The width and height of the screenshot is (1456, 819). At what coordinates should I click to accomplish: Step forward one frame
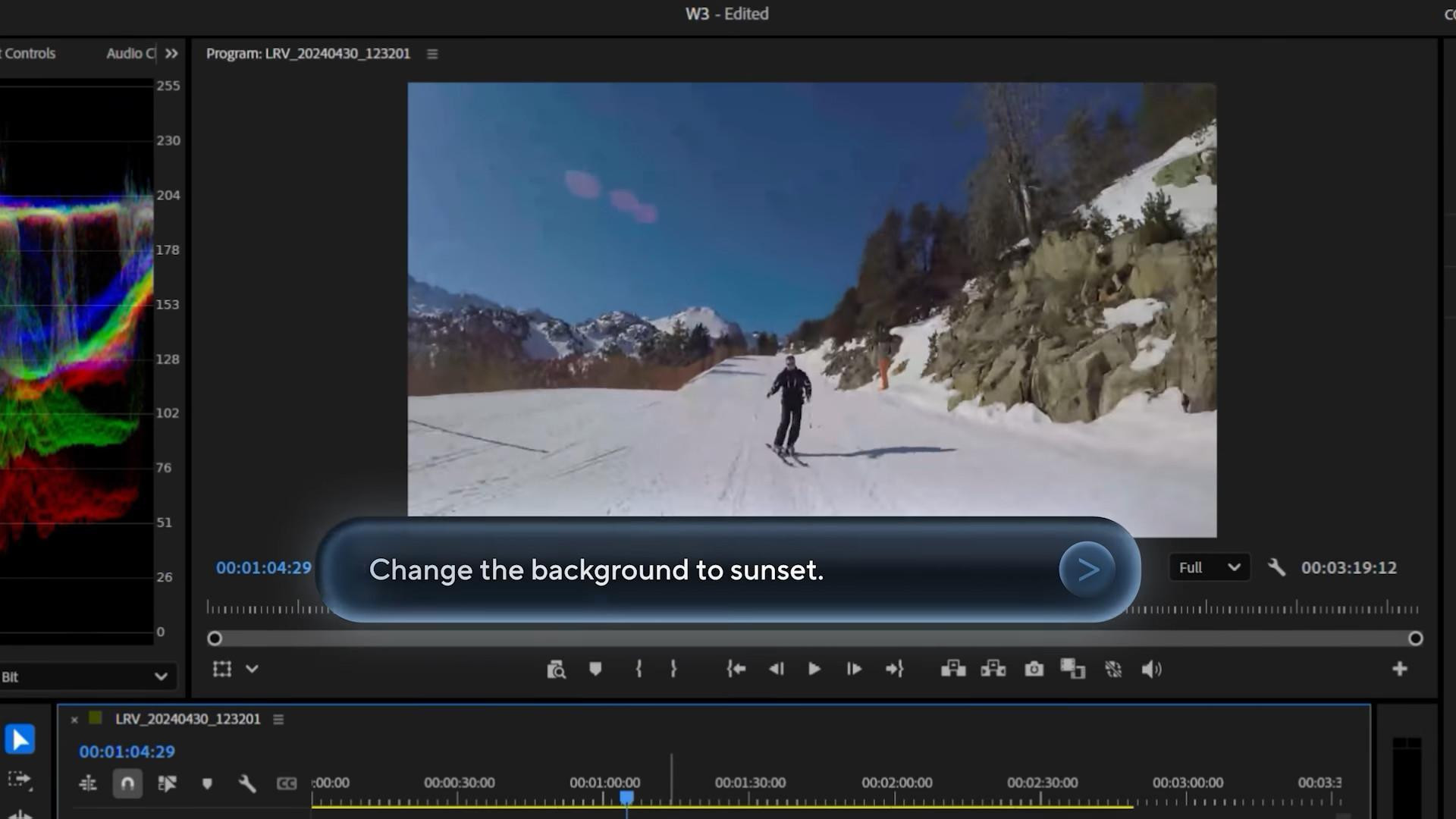pos(854,669)
